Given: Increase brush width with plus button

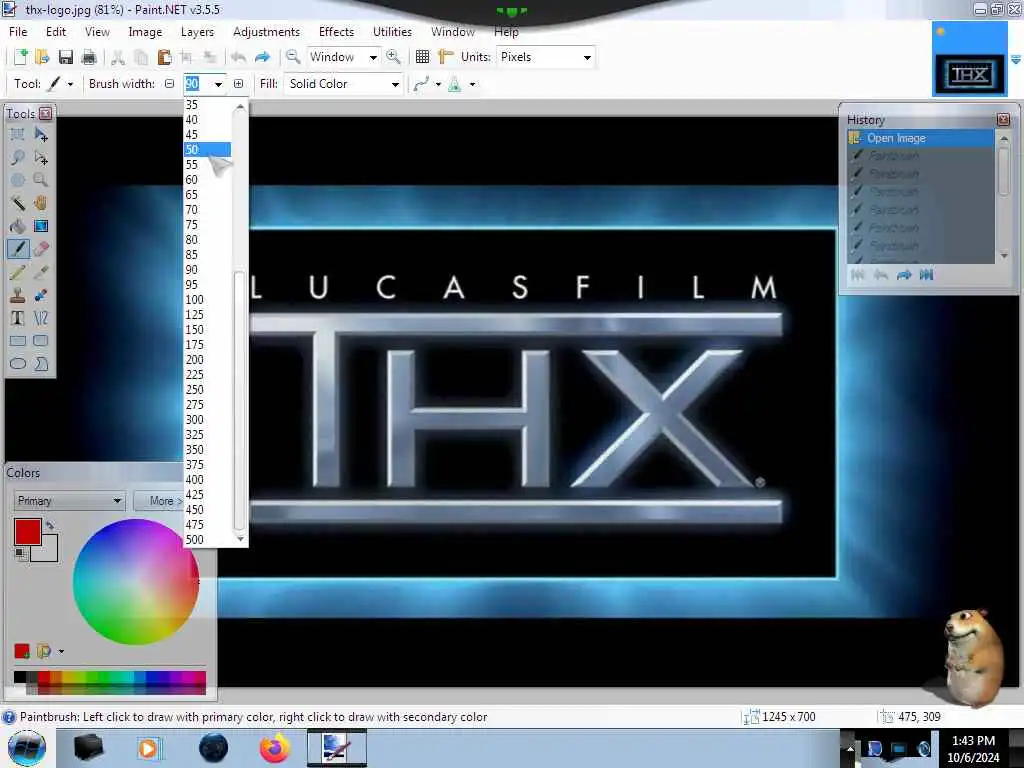Looking at the screenshot, I should coord(238,84).
